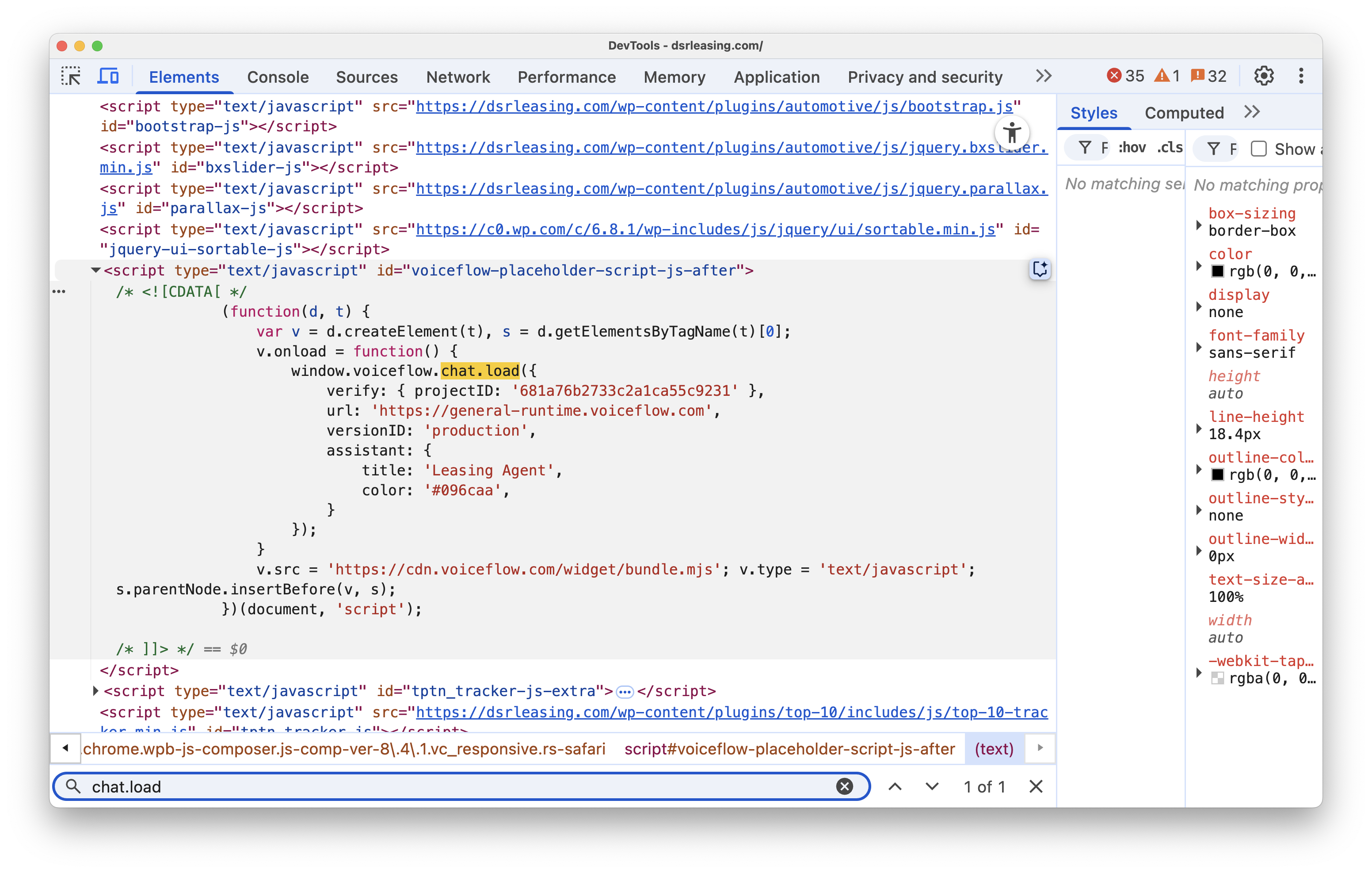Clear the chat.load search text

pos(844,786)
